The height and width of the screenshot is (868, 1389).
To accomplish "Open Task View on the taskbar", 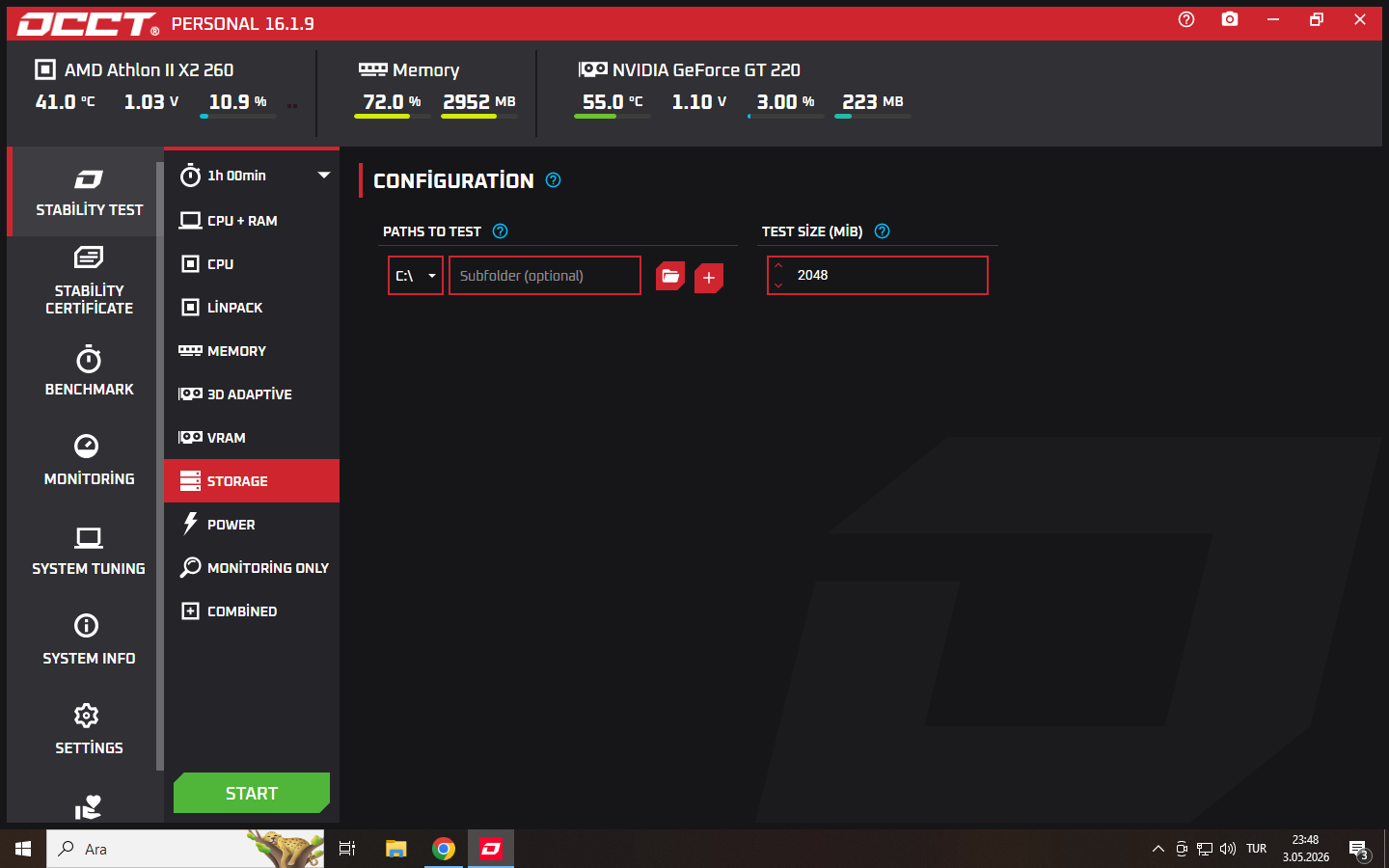I will (347, 849).
